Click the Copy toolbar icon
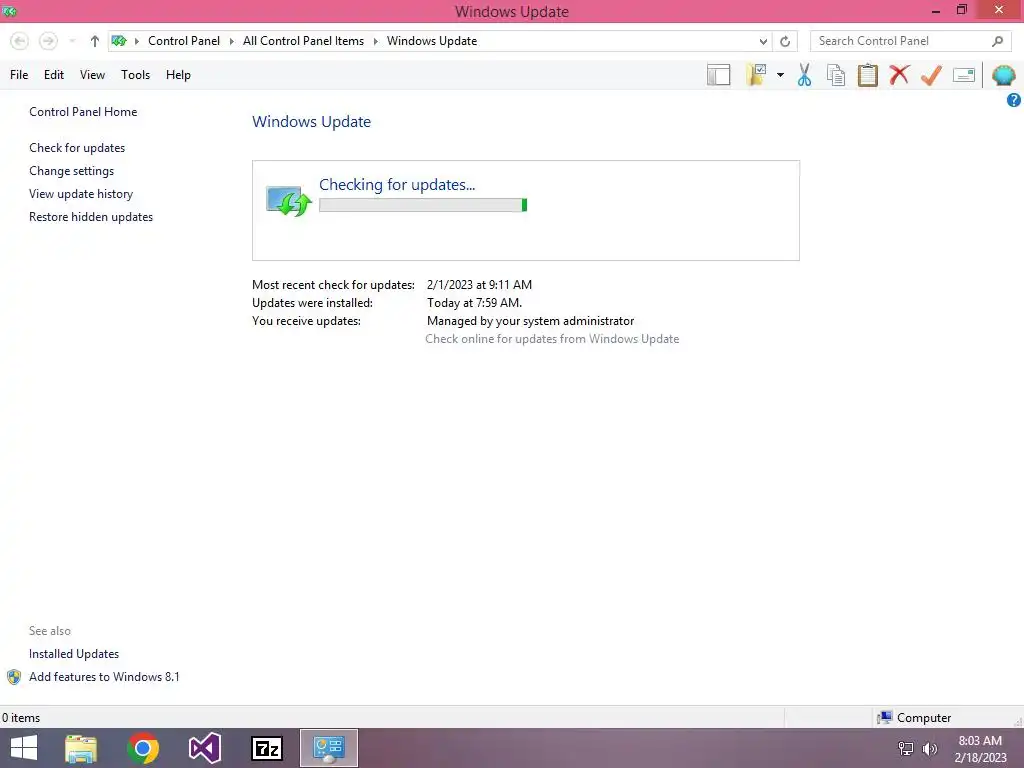 click(x=836, y=75)
